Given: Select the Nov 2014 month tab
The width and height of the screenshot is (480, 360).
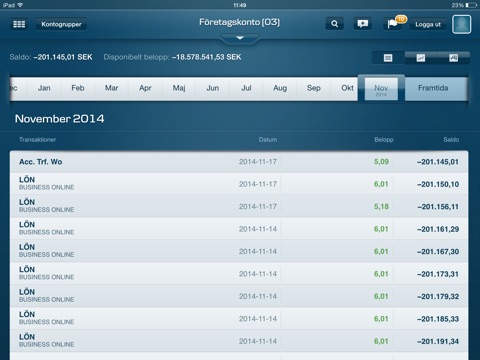Looking at the screenshot, I should click(381, 89).
